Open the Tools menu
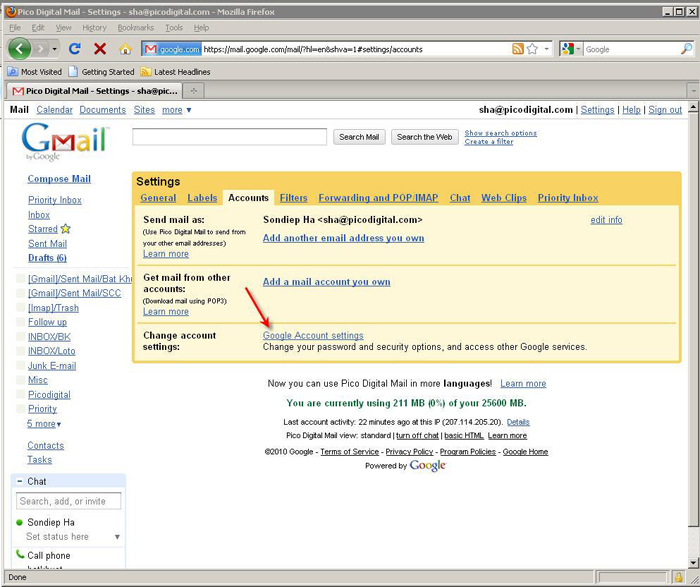 click(x=174, y=28)
